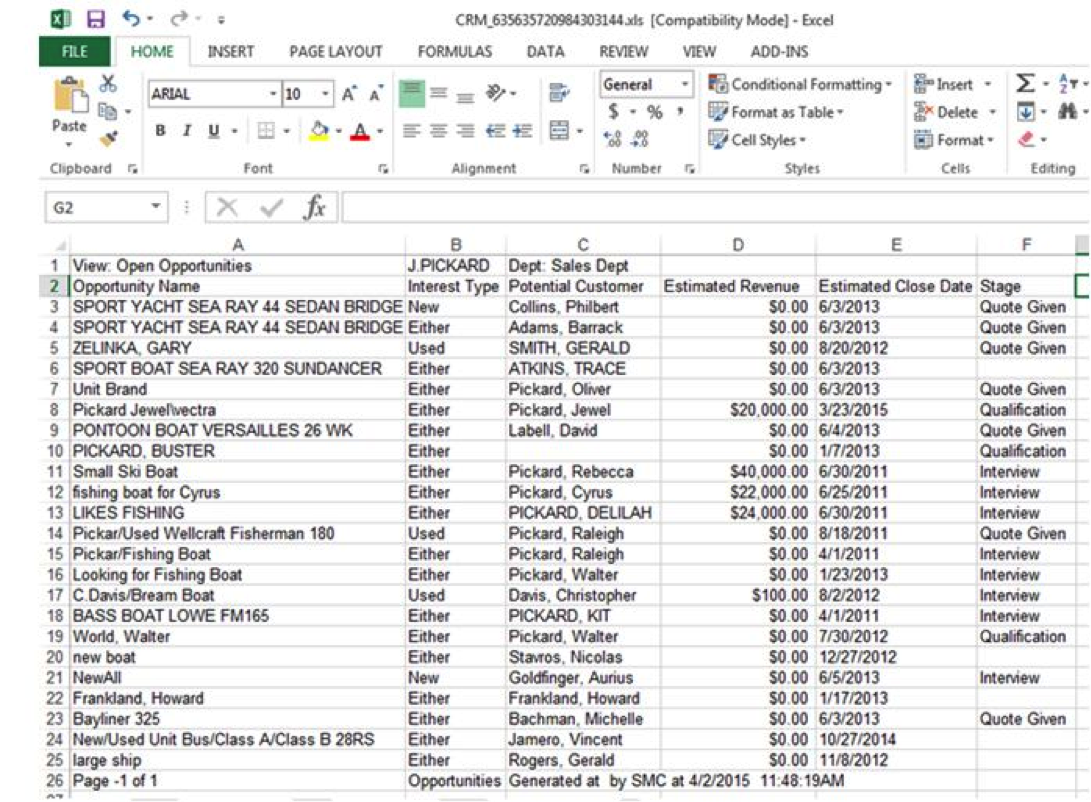
Task: Center text horizontally icon
Action: 438,131
